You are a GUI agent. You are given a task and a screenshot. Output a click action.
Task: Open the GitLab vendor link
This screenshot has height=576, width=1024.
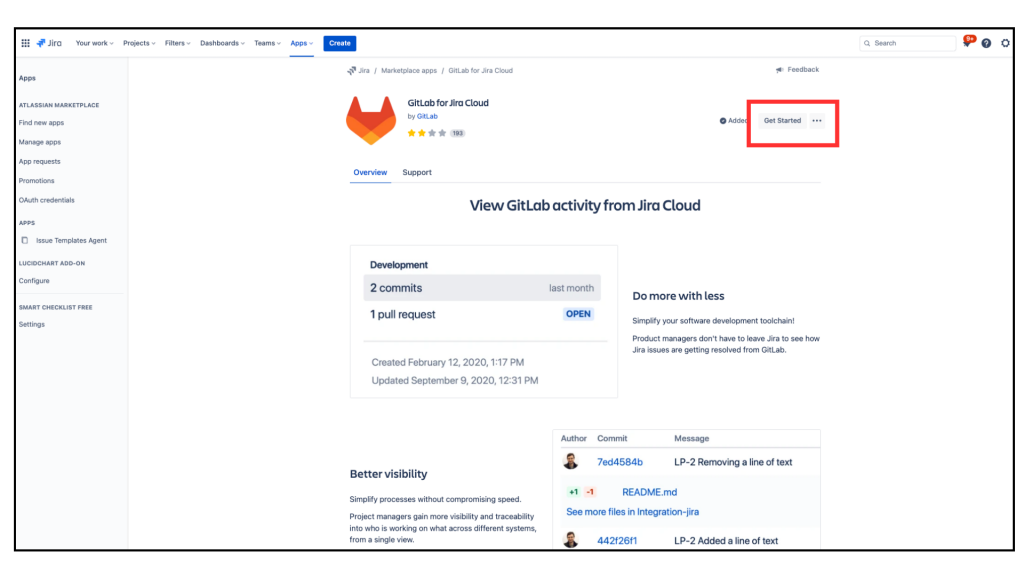pyautogui.click(x=427, y=116)
